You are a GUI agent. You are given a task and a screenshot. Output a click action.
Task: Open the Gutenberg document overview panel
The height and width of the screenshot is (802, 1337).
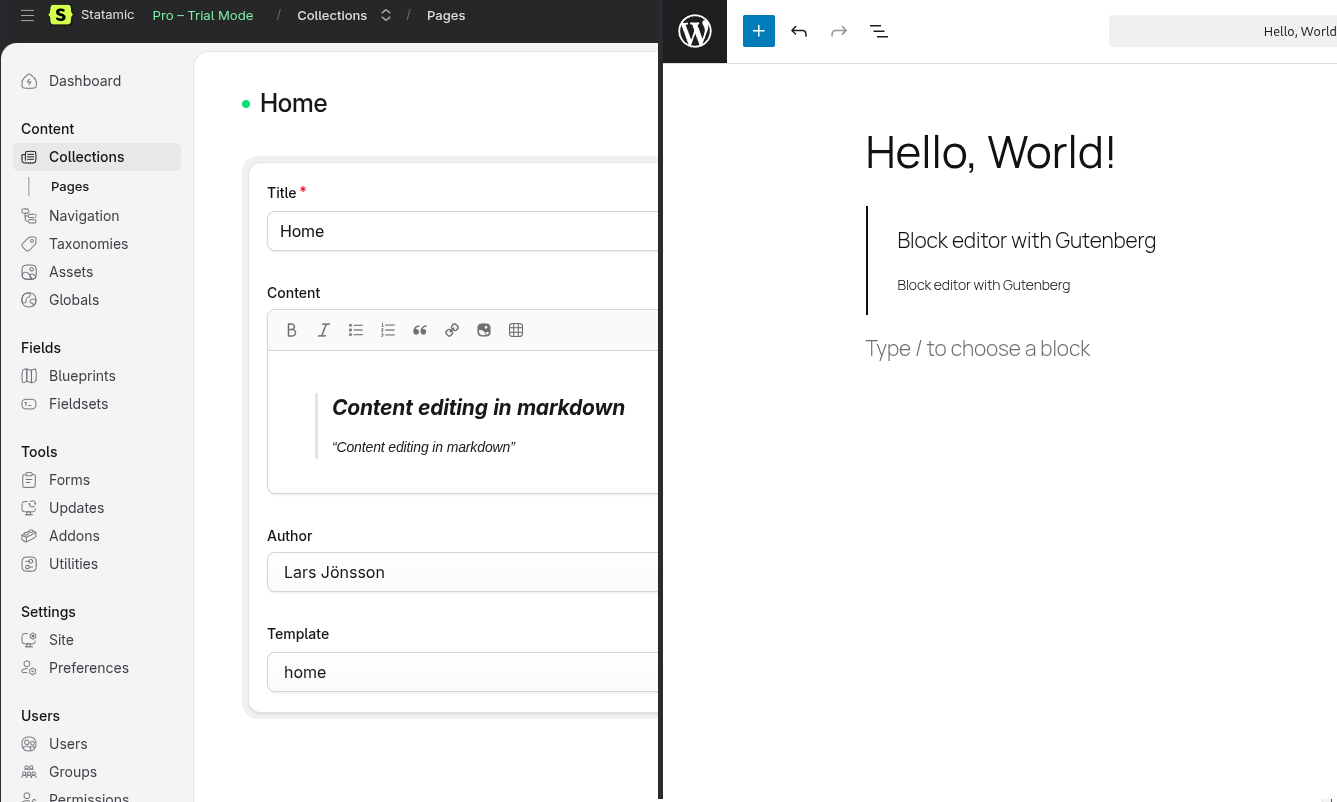[x=879, y=31]
